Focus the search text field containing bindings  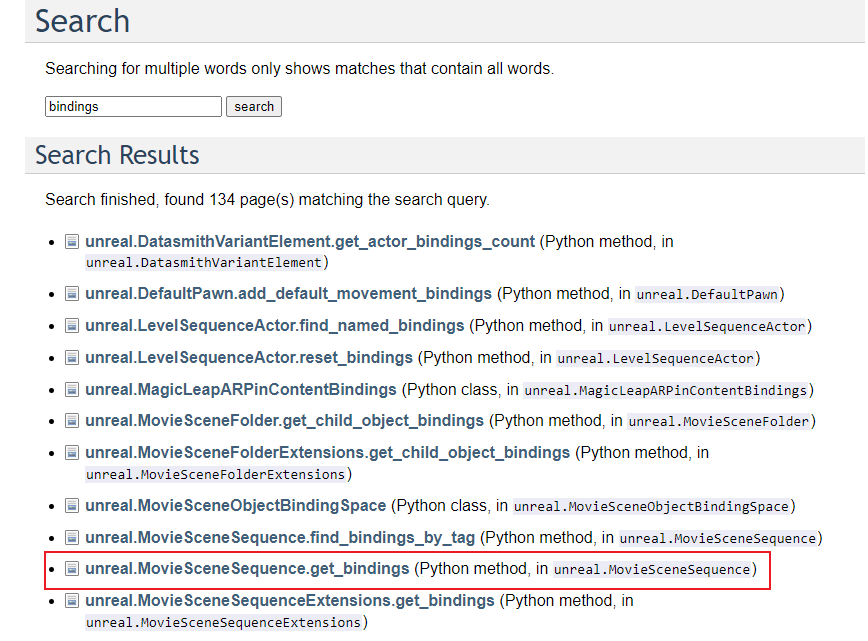(133, 106)
